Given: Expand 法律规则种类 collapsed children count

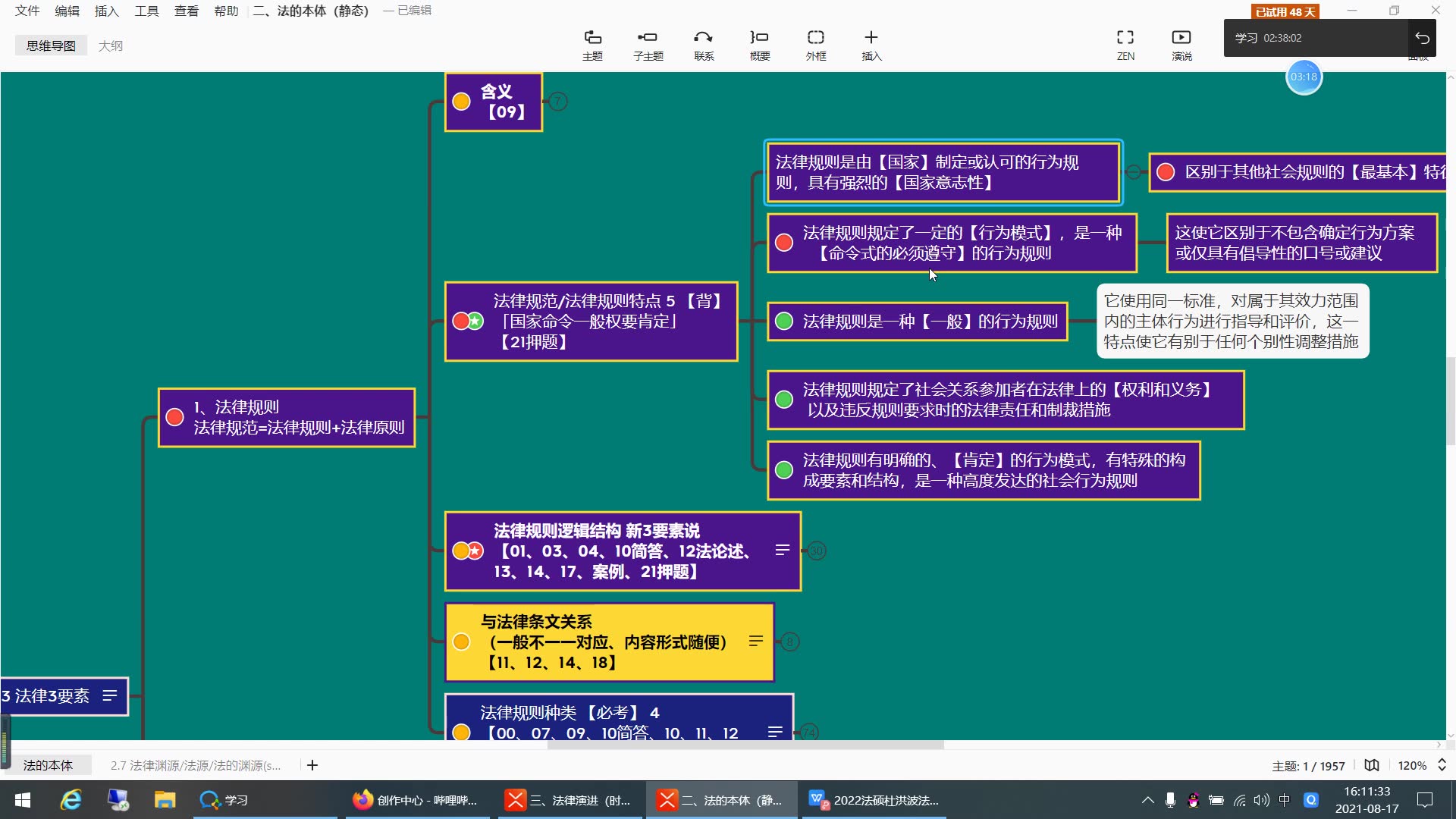Looking at the screenshot, I should (x=809, y=732).
